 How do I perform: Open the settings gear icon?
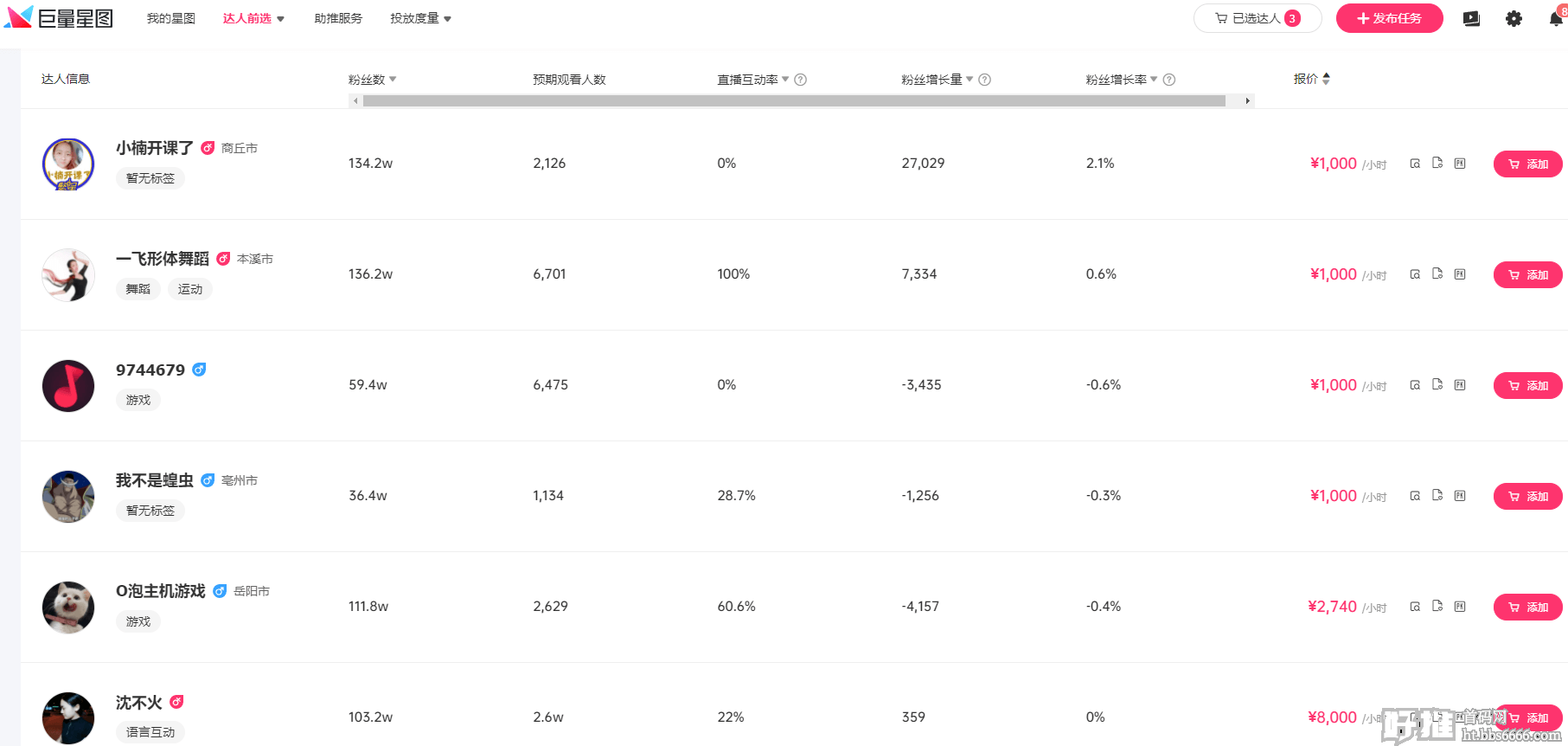pyautogui.click(x=1514, y=19)
